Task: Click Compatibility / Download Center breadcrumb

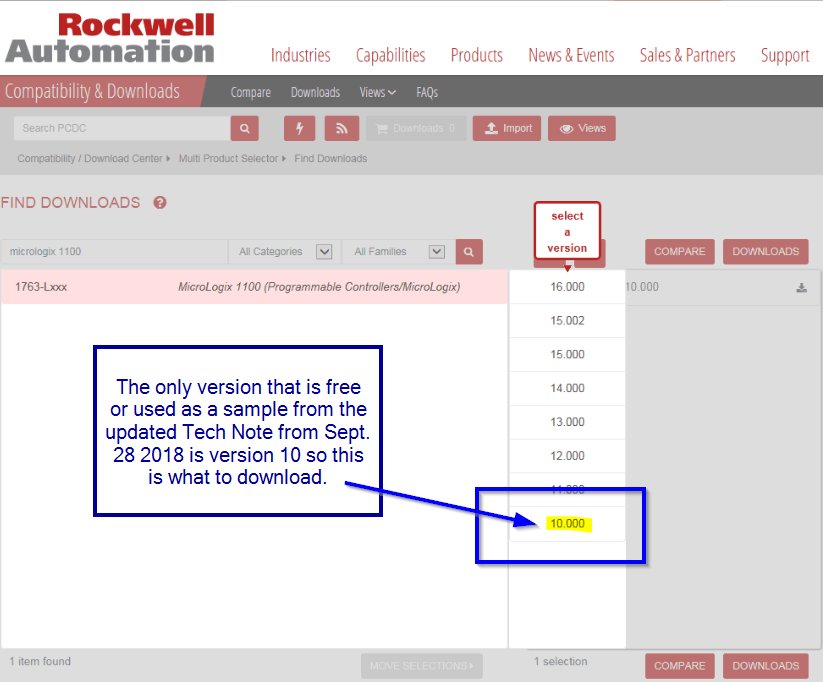Action: coord(90,159)
